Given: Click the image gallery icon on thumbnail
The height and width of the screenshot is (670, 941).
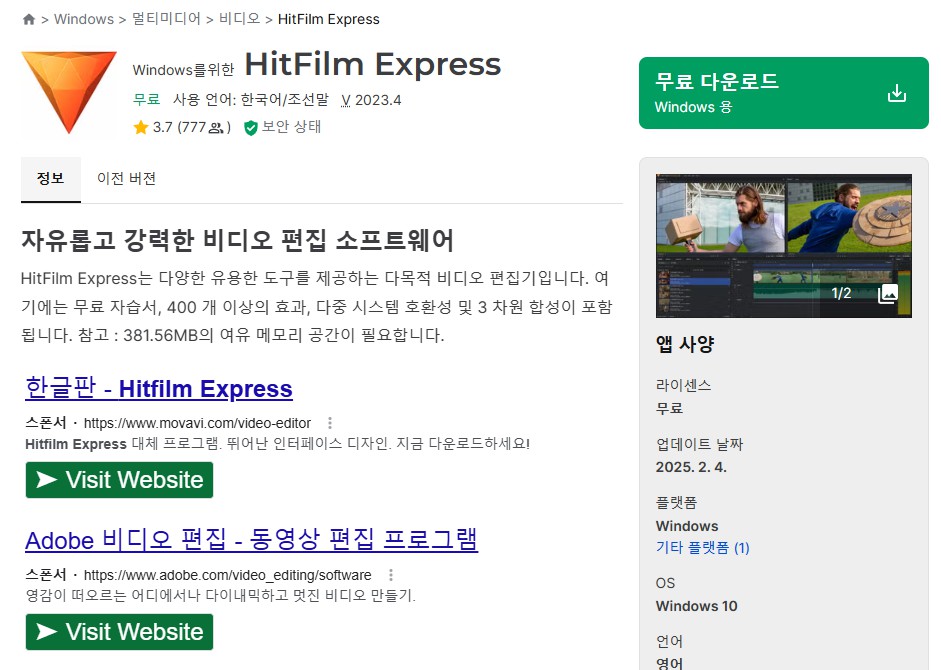Looking at the screenshot, I should point(888,294).
